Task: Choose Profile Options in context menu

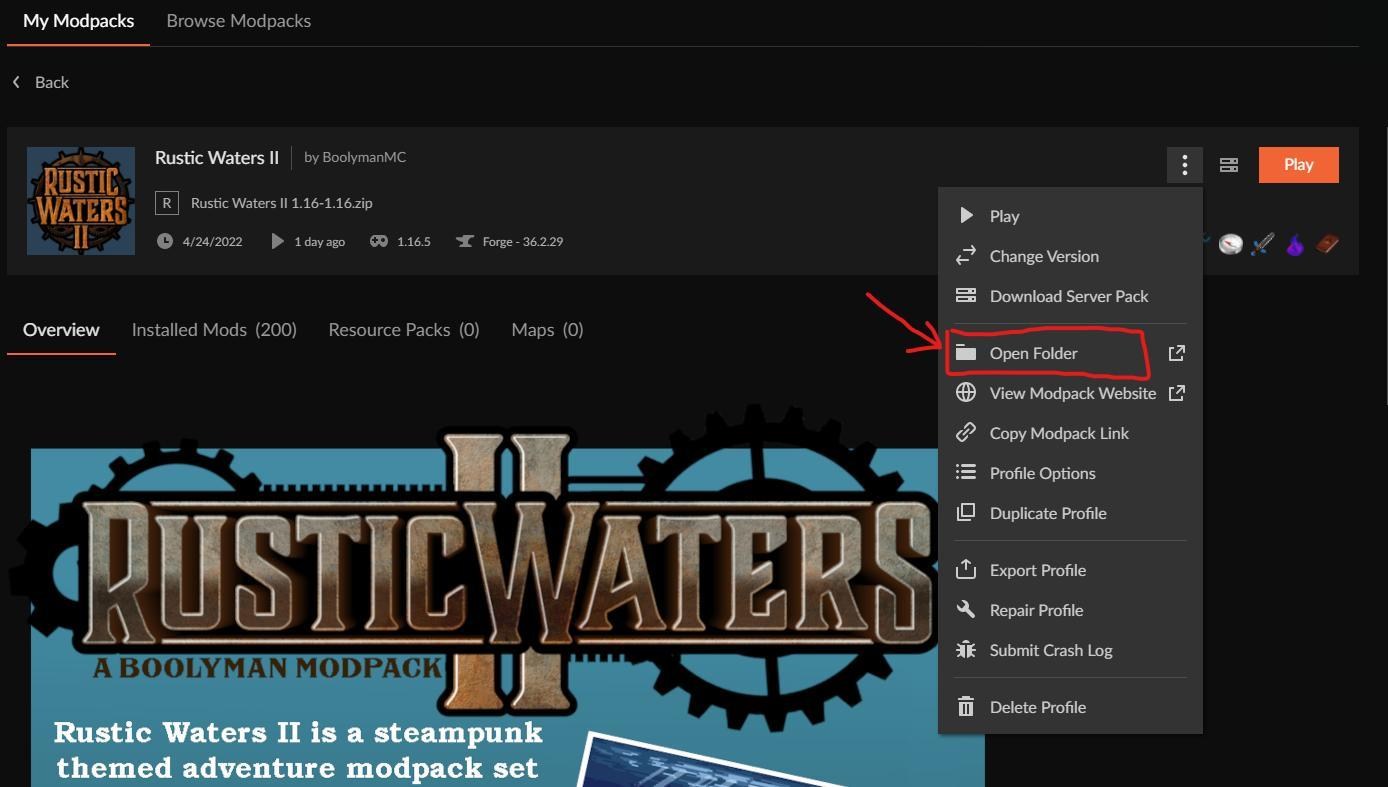Action: tap(1042, 473)
